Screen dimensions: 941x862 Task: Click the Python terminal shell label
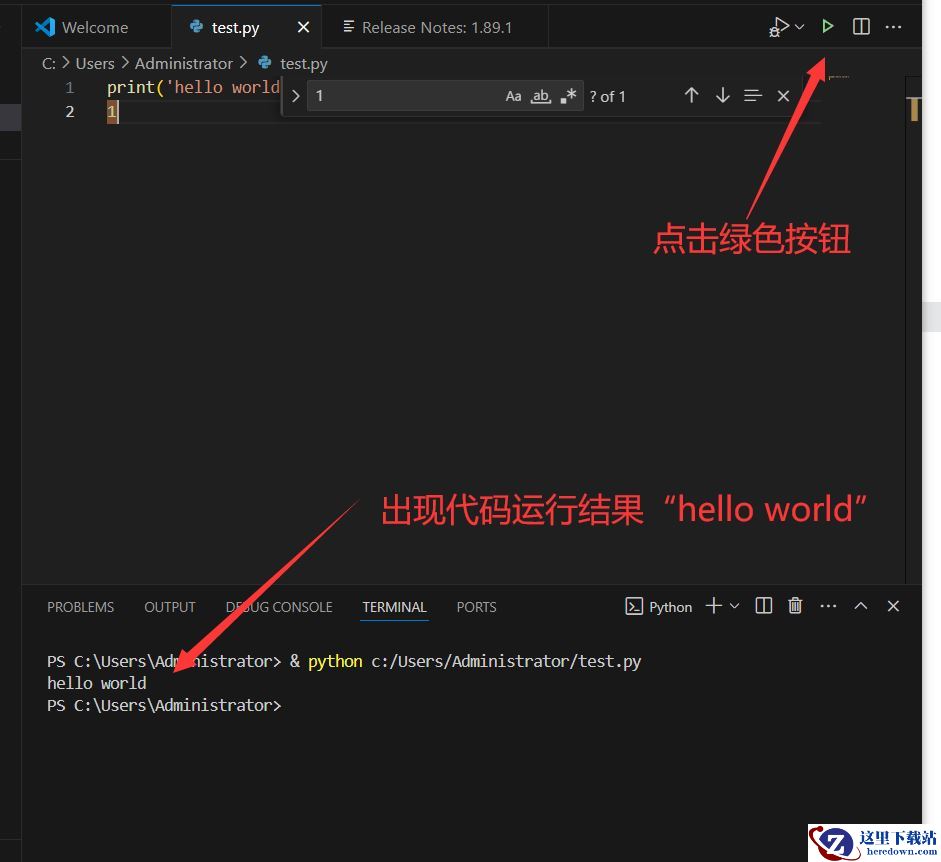pyautogui.click(x=658, y=607)
